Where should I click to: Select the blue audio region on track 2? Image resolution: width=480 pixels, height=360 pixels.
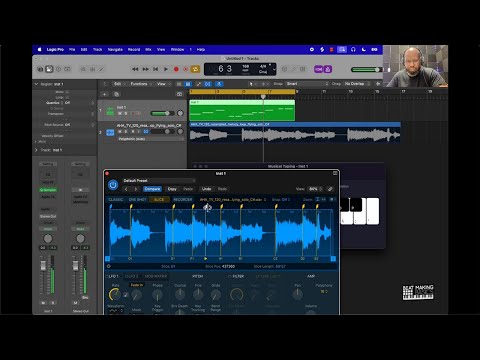click(295, 132)
